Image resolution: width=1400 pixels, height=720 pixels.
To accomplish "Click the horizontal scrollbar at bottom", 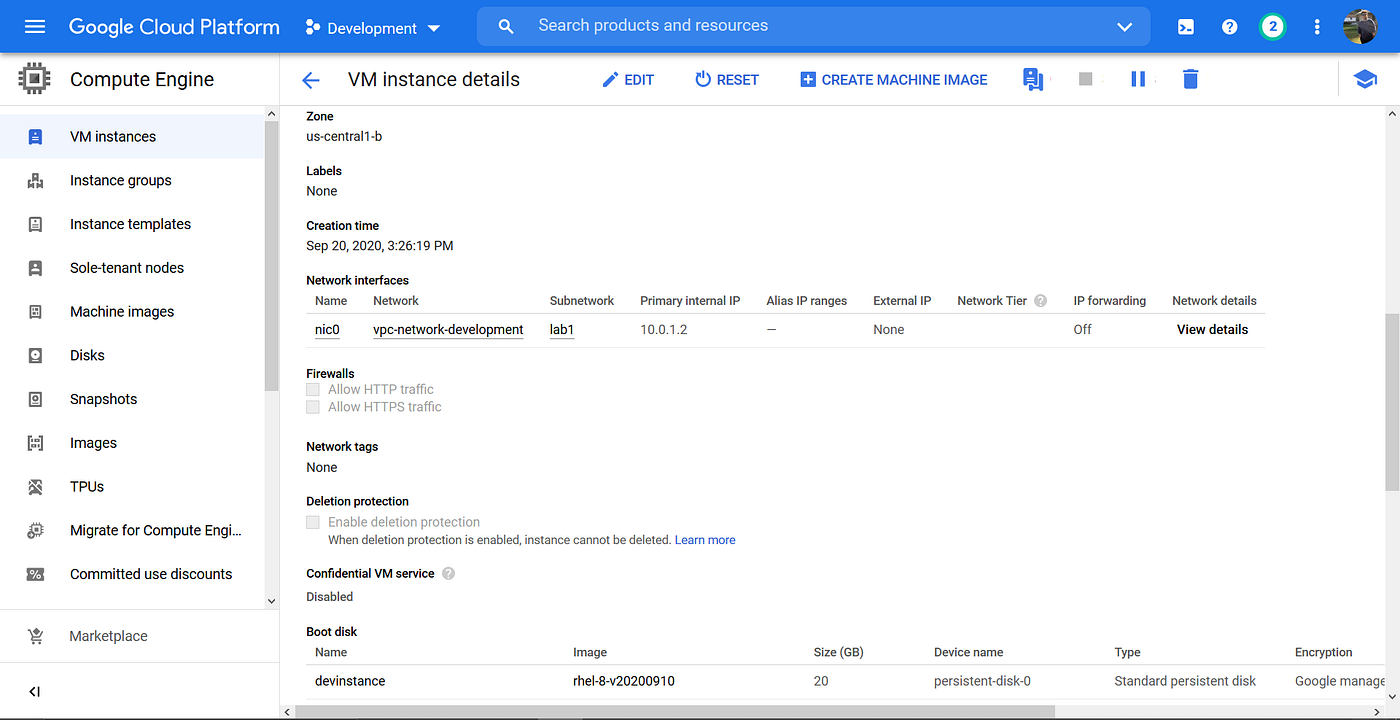I will 675,712.
